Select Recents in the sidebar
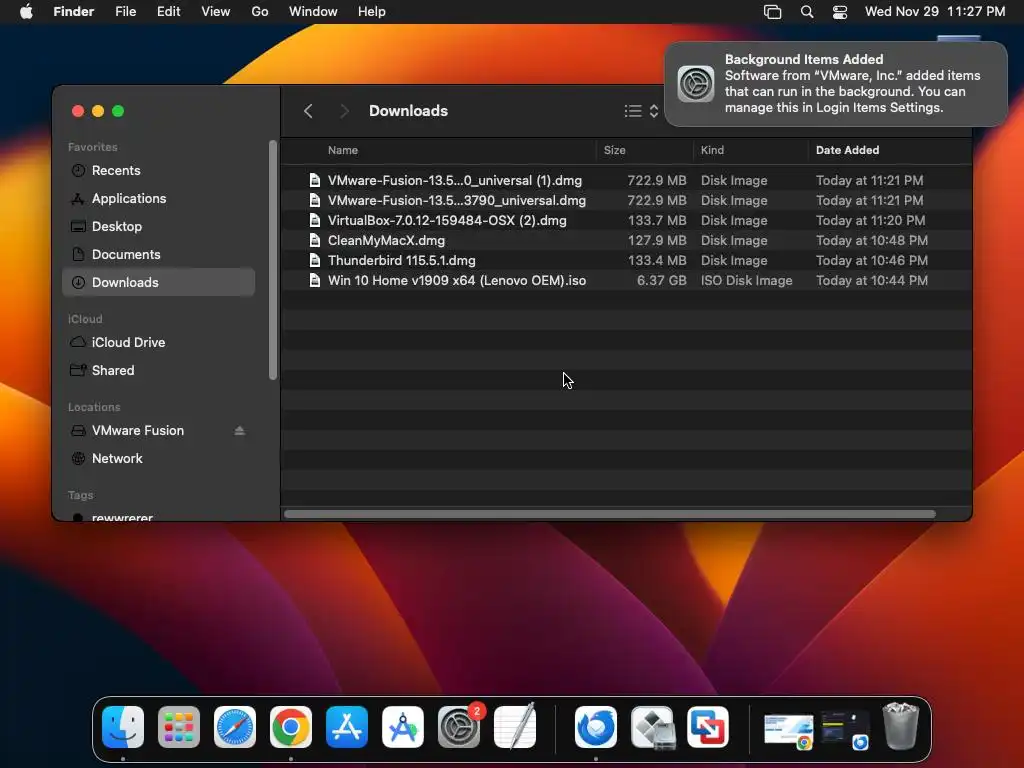1024x768 pixels. [158, 170]
